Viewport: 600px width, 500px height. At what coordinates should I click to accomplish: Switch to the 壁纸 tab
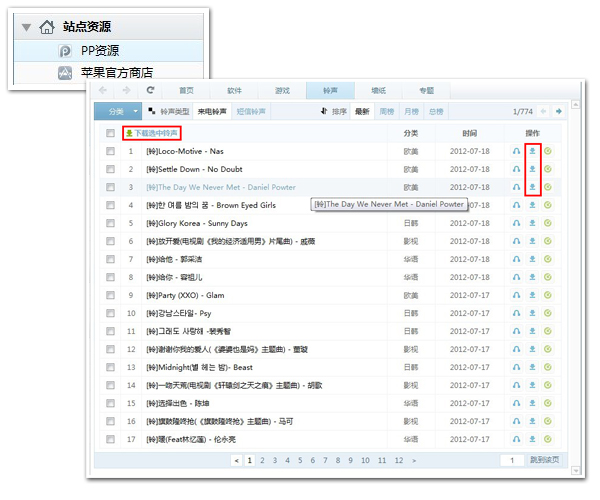pyautogui.click(x=378, y=90)
